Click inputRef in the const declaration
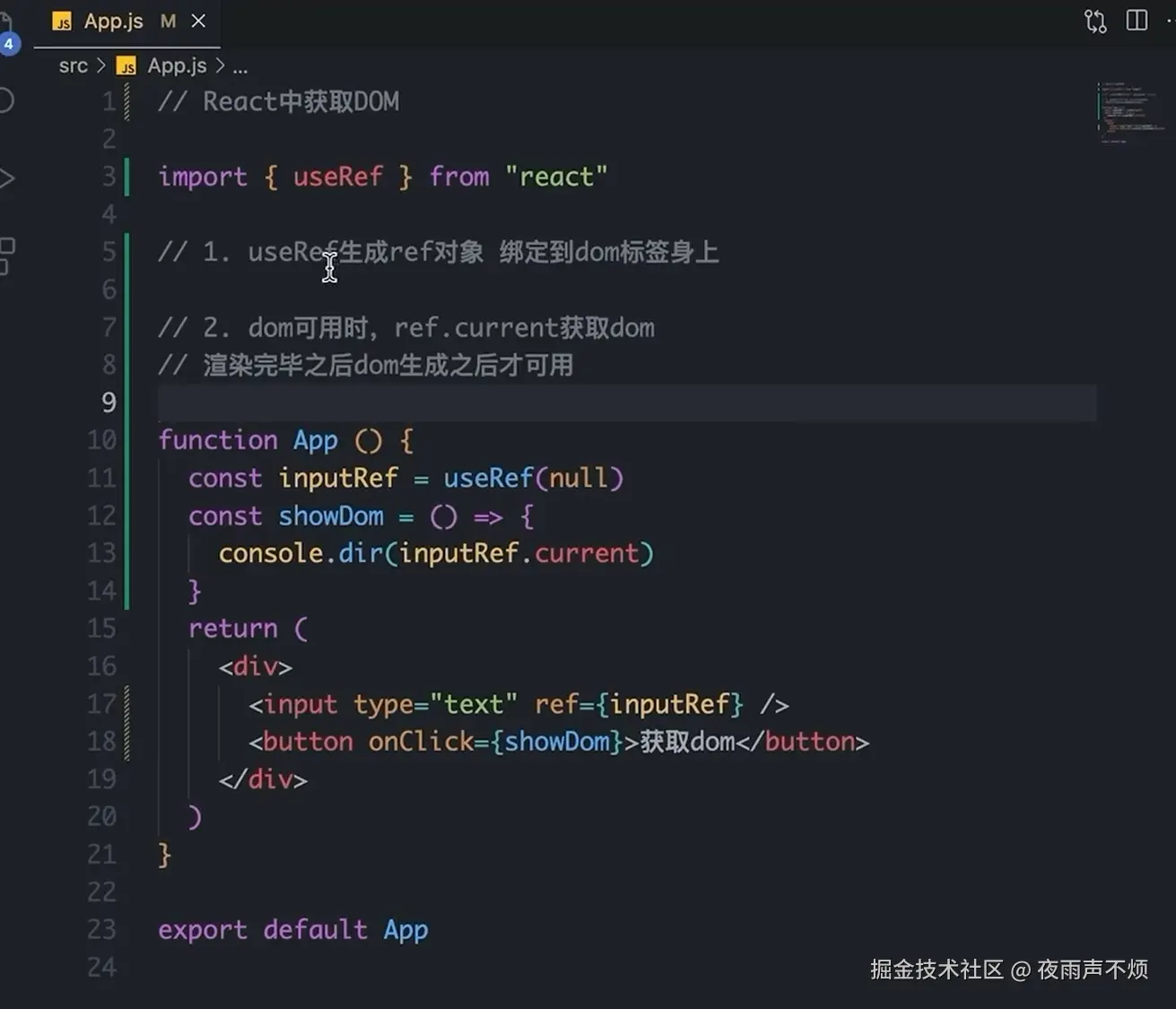 click(x=338, y=478)
